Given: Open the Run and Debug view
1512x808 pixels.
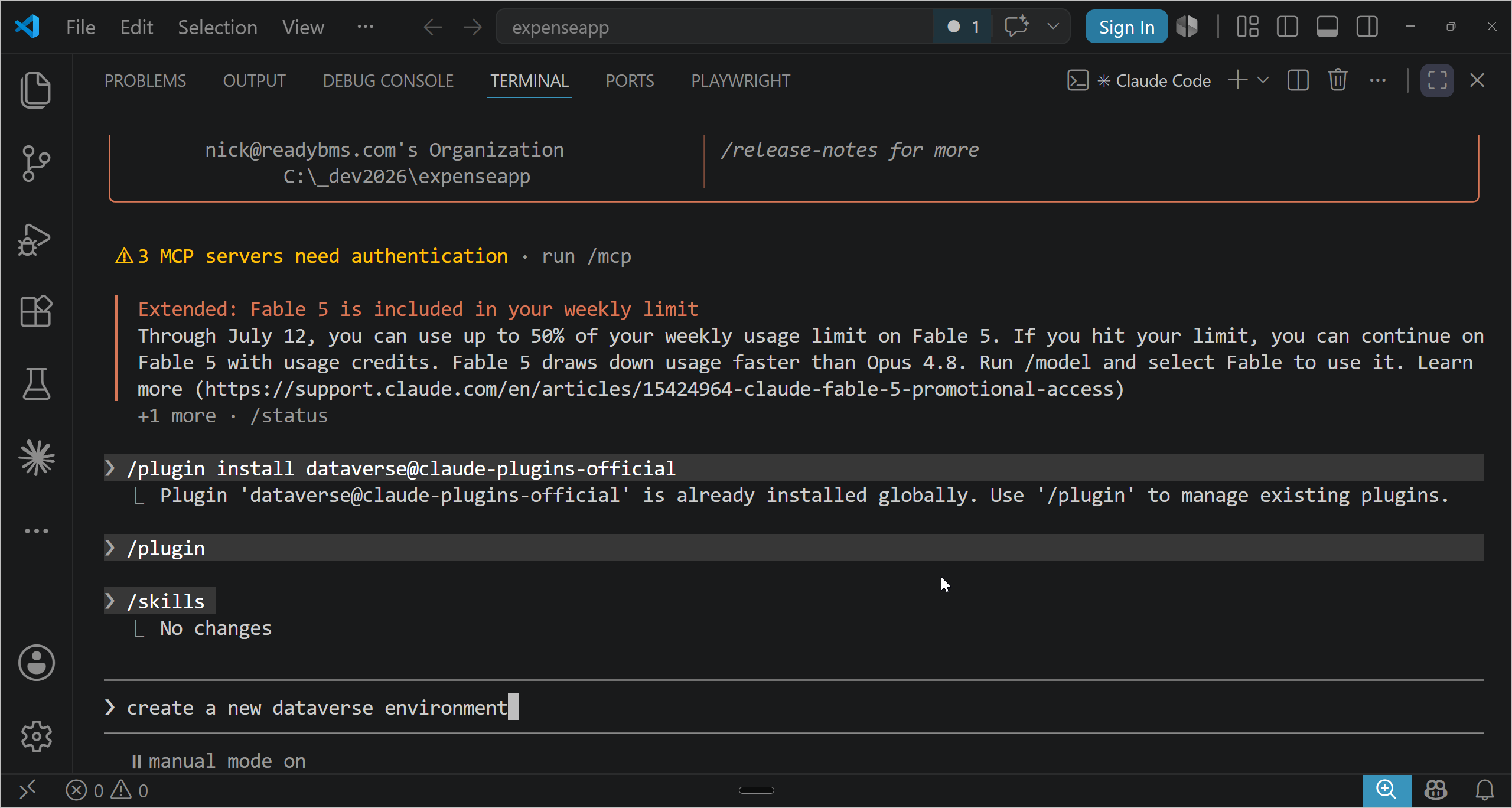Looking at the screenshot, I should tap(34, 239).
